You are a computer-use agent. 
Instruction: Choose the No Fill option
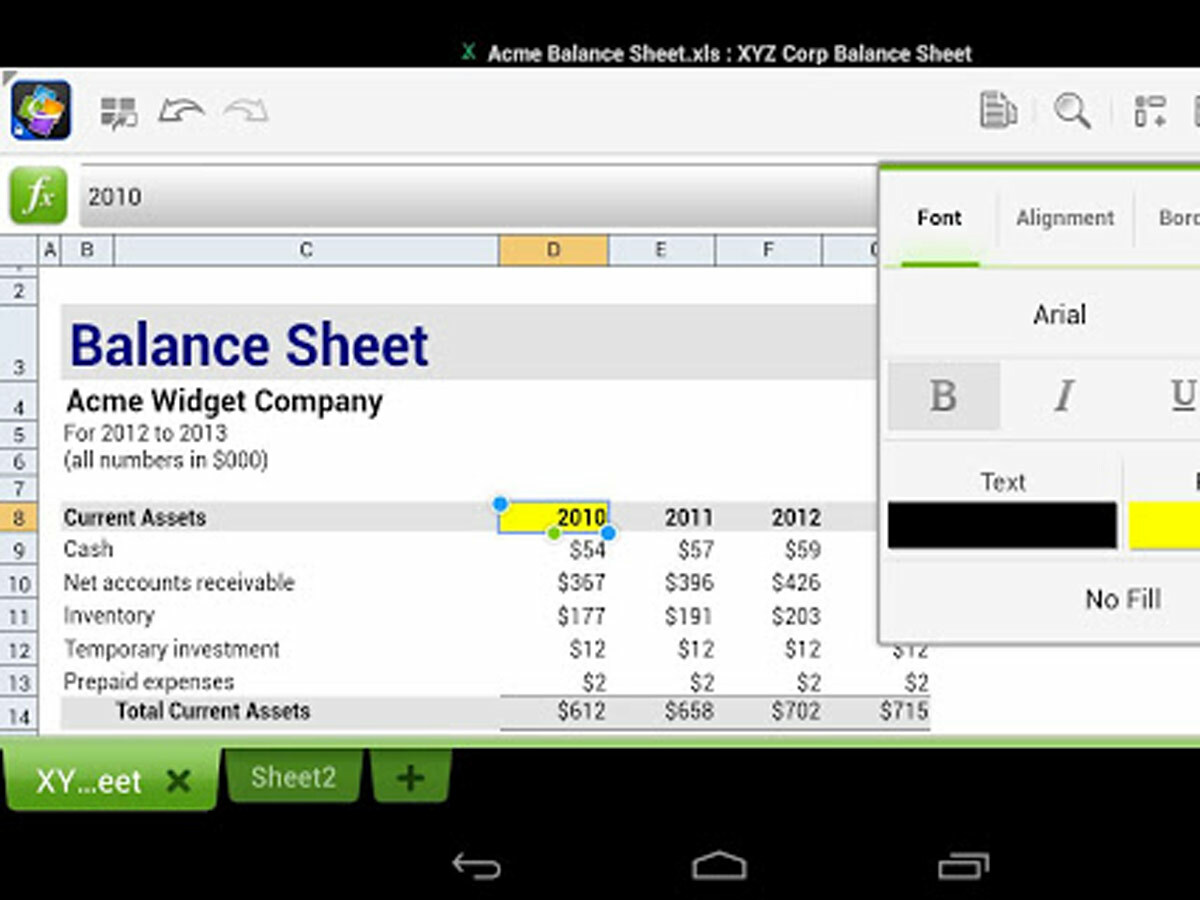[1123, 599]
